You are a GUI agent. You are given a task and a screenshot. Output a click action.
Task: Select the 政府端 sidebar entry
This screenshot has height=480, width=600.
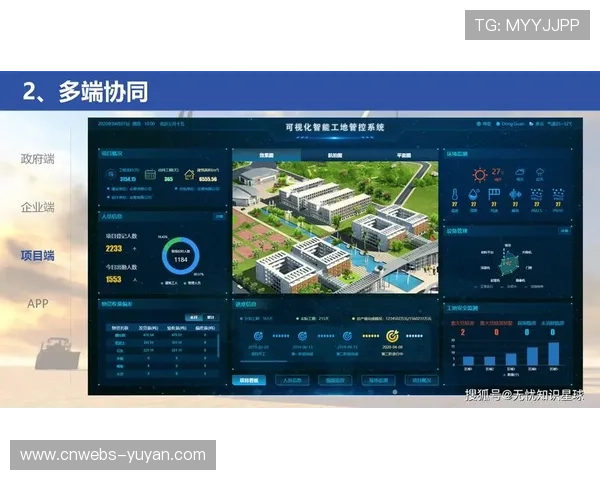[38, 158]
